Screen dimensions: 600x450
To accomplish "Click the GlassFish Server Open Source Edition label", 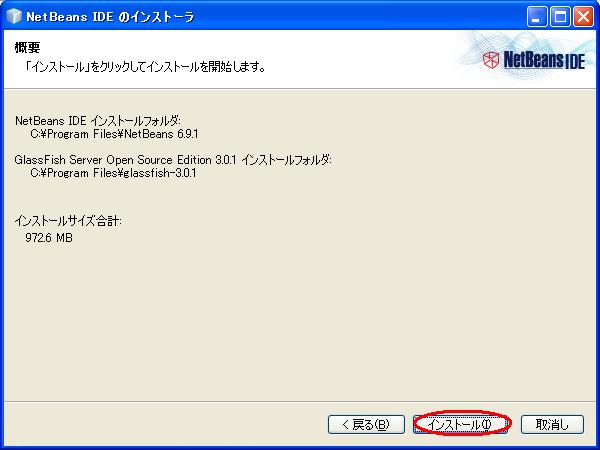I will pos(173,160).
